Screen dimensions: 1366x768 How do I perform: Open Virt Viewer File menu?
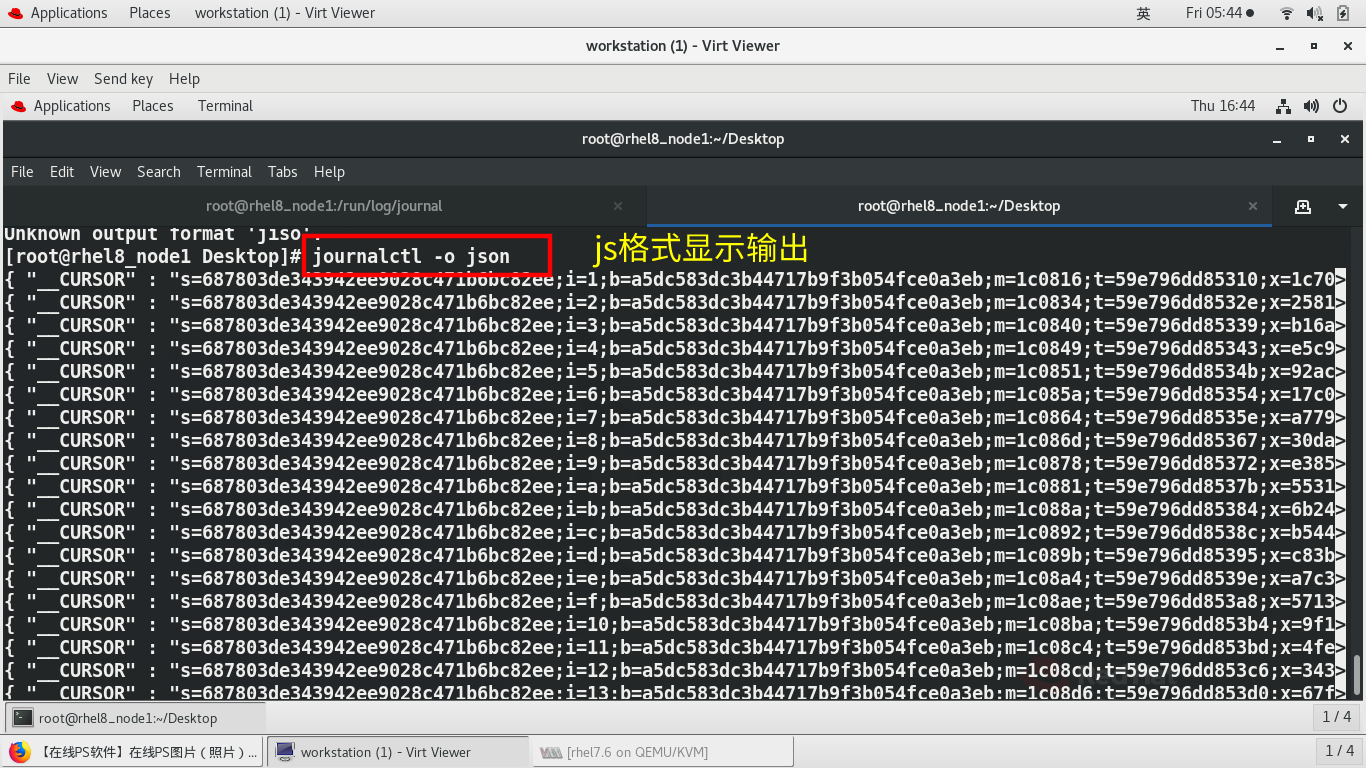tap(19, 79)
